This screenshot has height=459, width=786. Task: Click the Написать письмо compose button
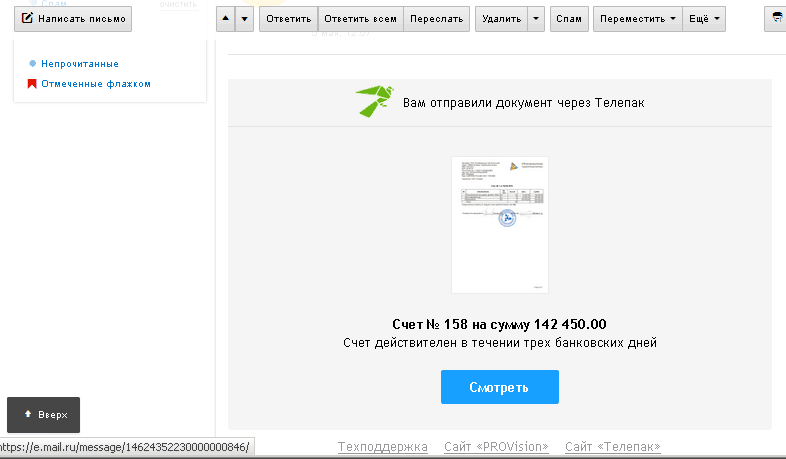(x=73, y=19)
